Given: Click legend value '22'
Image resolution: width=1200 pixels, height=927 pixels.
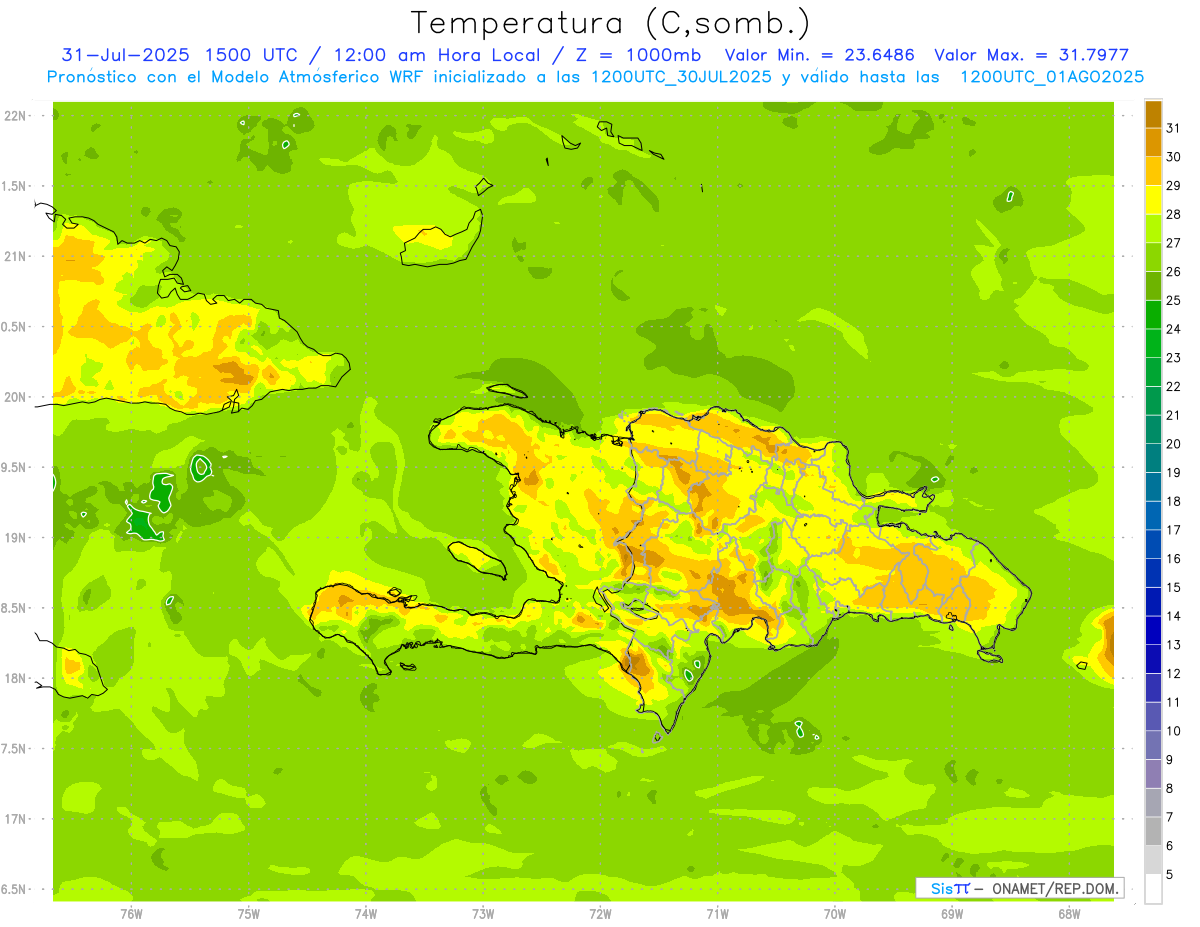Looking at the screenshot, I should [1173, 386].
